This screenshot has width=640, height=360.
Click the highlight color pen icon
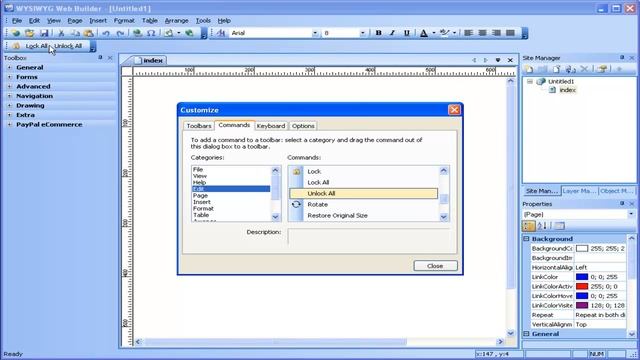444,33
